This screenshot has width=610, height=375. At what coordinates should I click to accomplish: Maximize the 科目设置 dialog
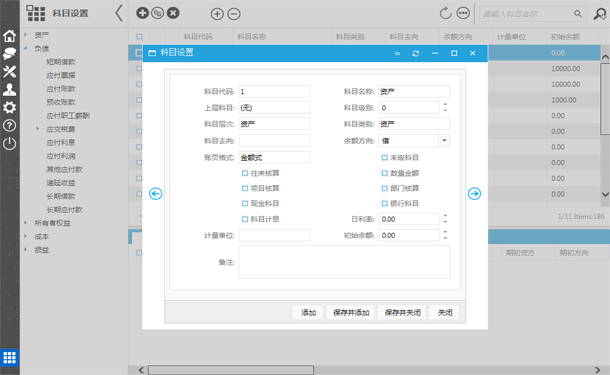click(454, 53)
